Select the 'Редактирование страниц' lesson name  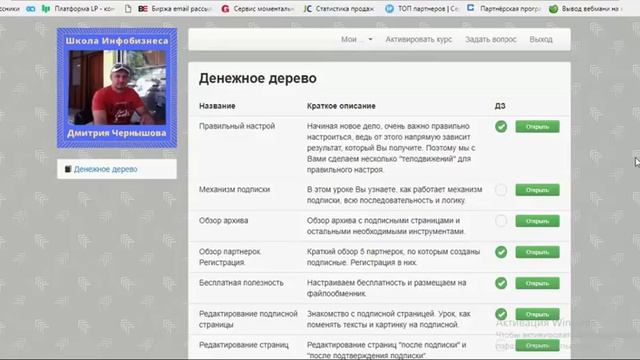point(244,345)
